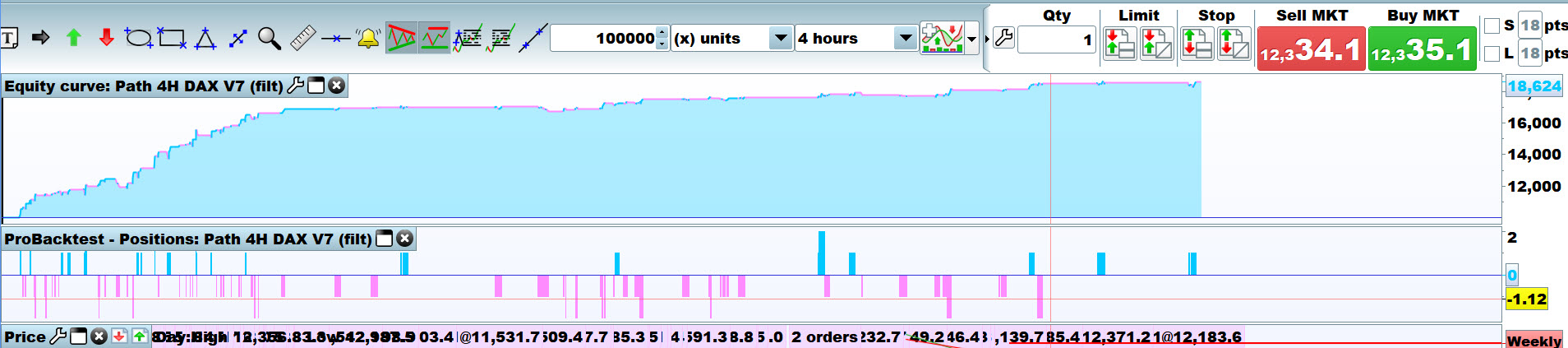Click the 18,624 equity value label
1568x348 pixels.
coord(1534,86)
